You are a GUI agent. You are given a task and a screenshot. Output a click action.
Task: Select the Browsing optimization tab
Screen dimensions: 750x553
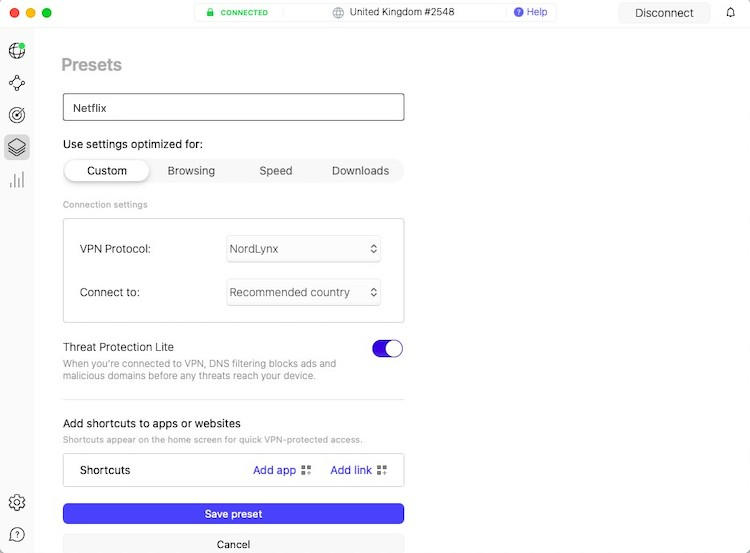click(191, 171)
